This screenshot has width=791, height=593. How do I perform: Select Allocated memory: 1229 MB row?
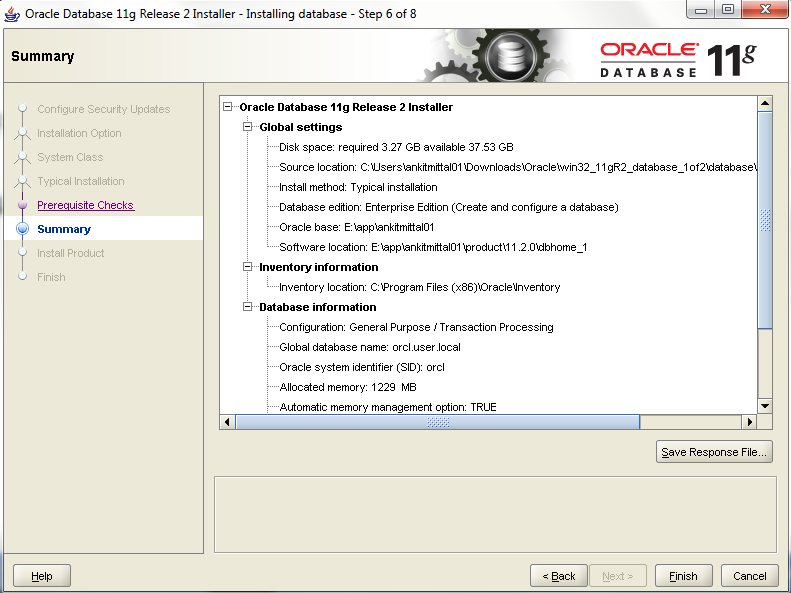coord(348,387)
